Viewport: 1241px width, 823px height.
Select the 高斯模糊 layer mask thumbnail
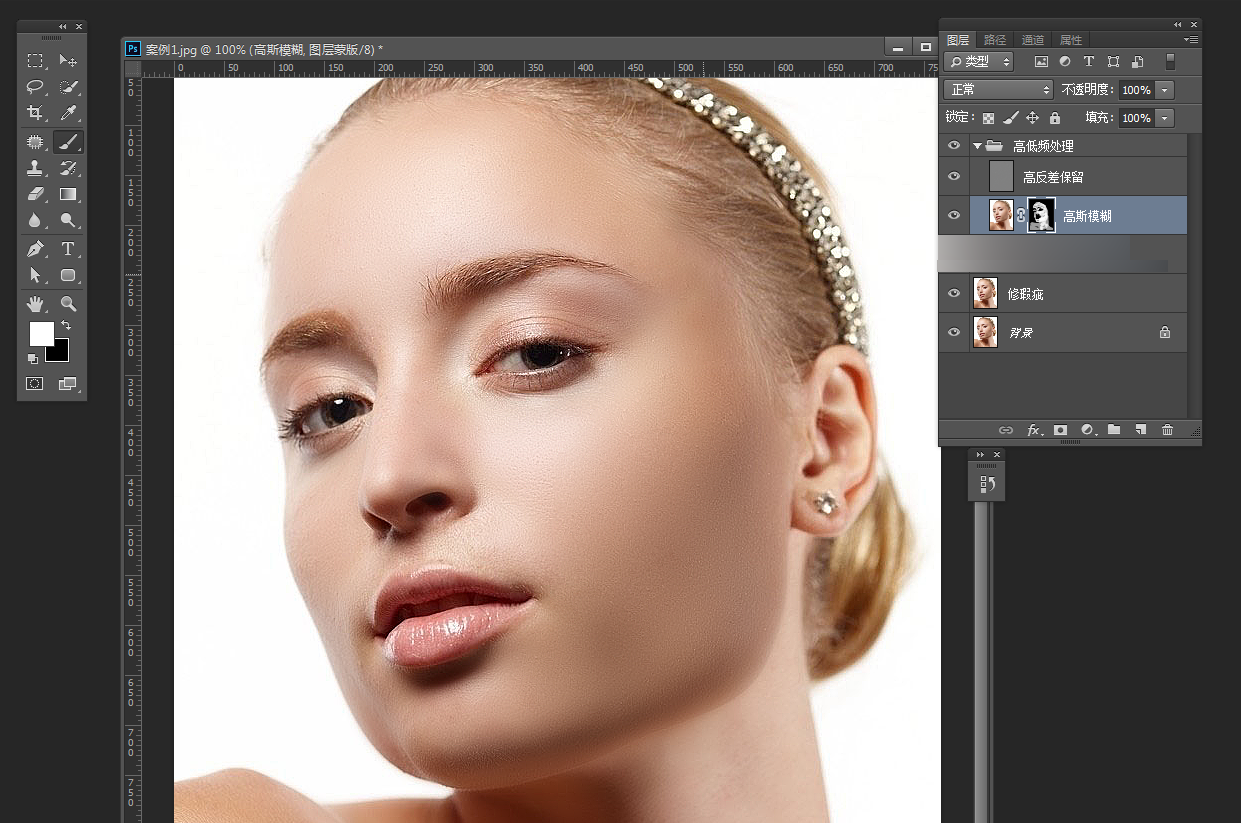[x=1041, y=215]
